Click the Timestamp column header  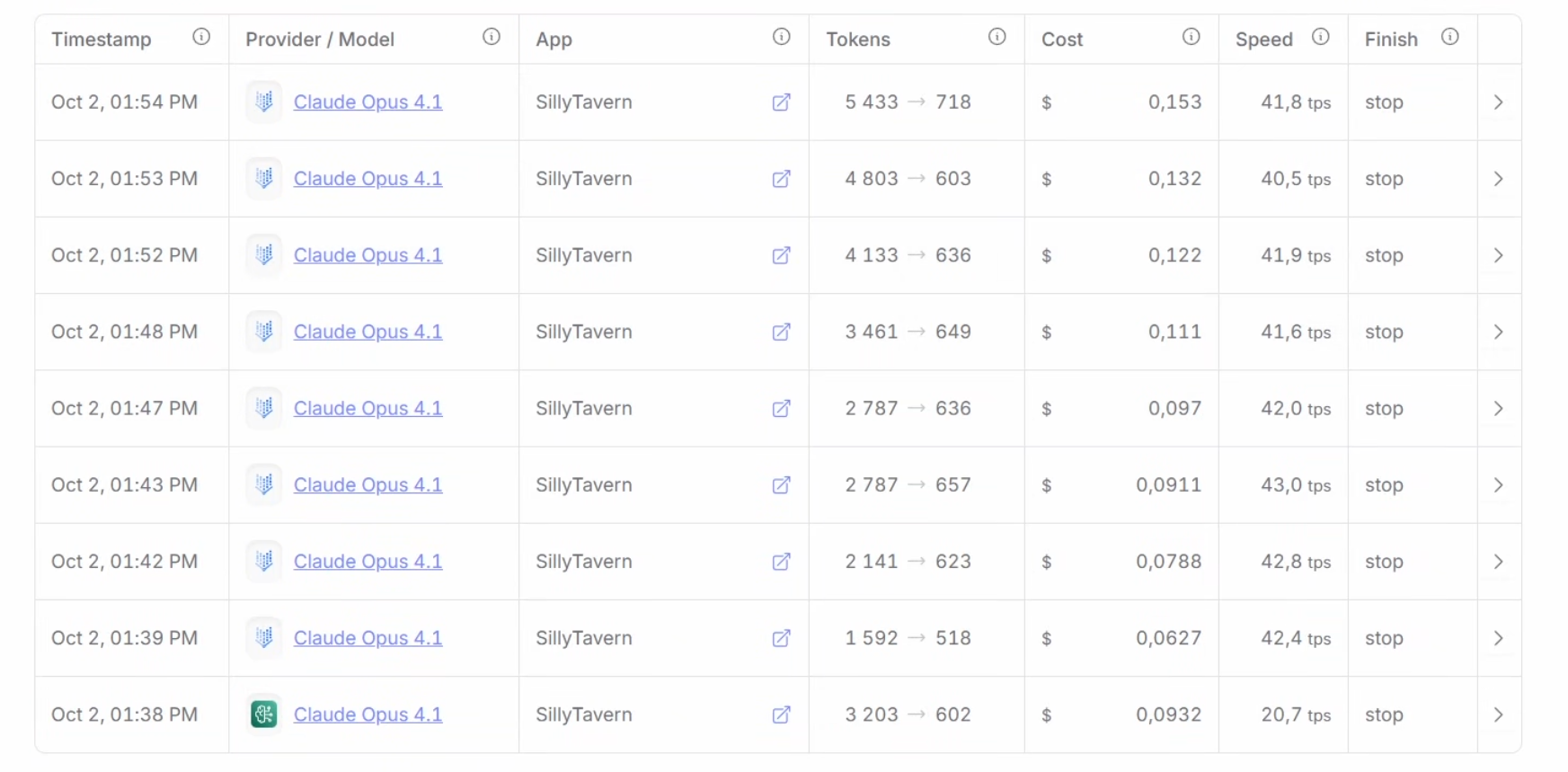click(102, 40)
